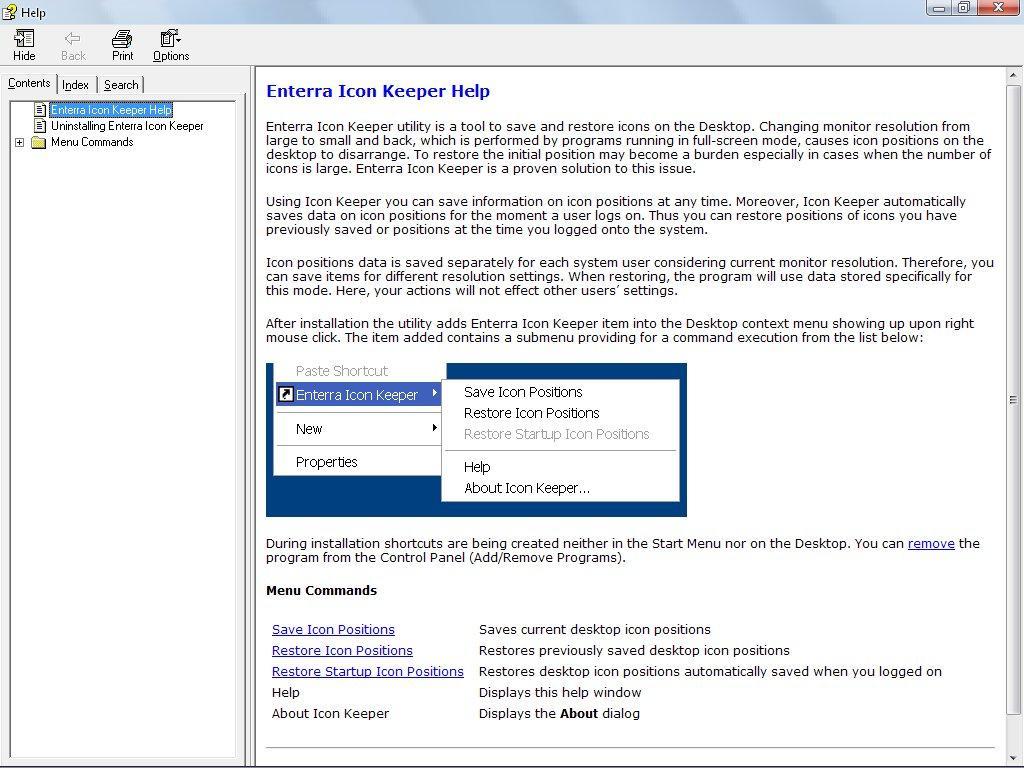The image size is (1024, 768).
Task: Click 'Displays the About dialog' text
Action: [559, 713]
